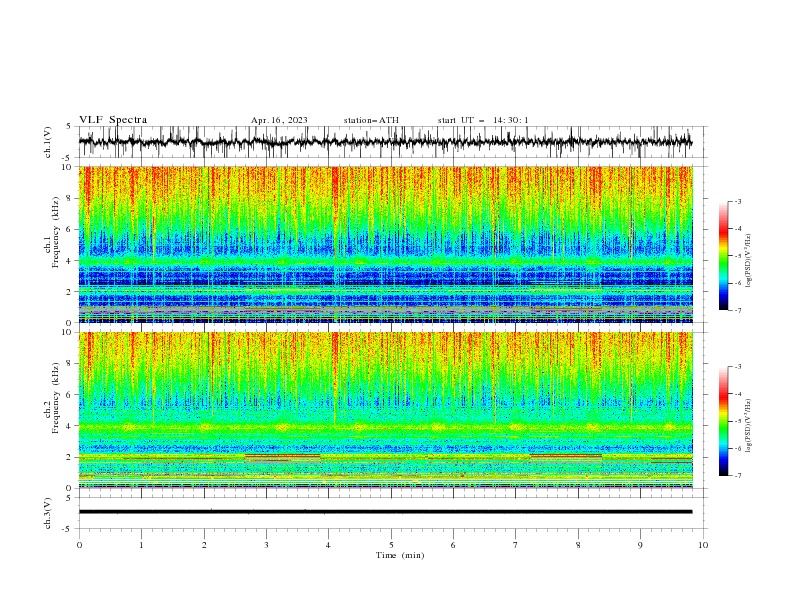Click the ch.2 color bar "log(PSD)(V²/Hz)" label
This screenshot has height=612, width=792.
click(x=748, y=426)
